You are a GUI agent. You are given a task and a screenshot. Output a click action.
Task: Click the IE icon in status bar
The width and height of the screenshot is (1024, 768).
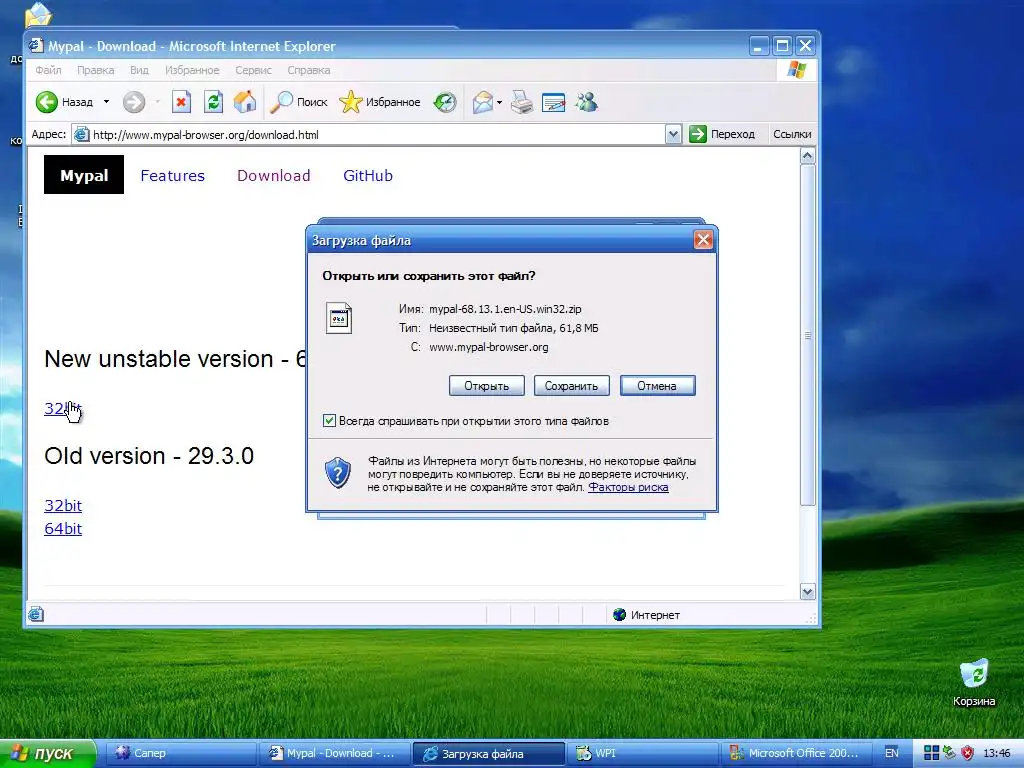[36, 614]
